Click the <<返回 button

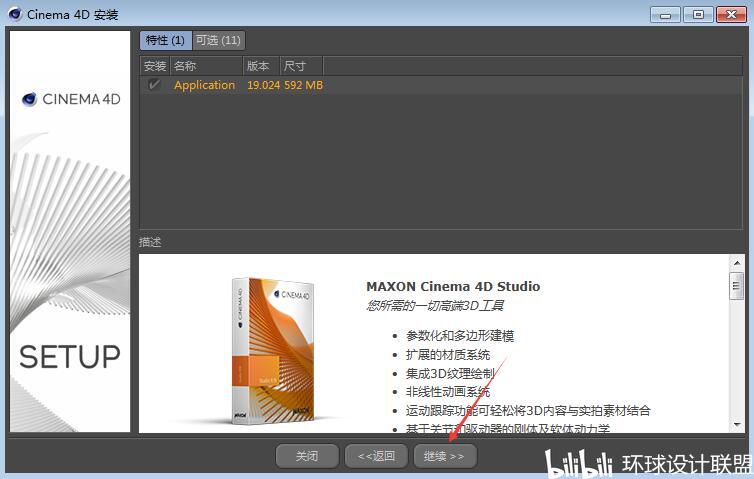click(376, 456)
